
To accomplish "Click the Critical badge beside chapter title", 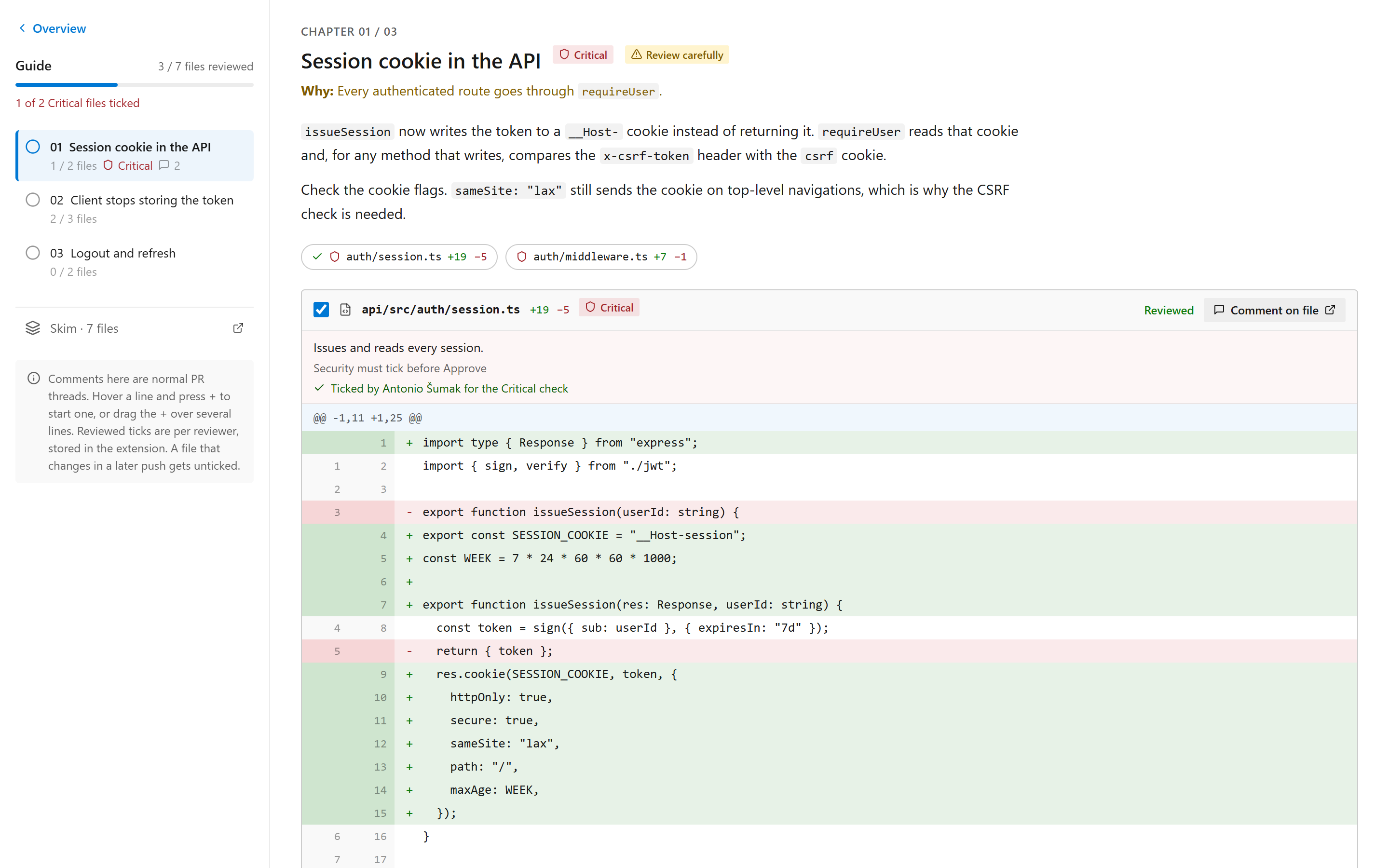I will 583,55.
